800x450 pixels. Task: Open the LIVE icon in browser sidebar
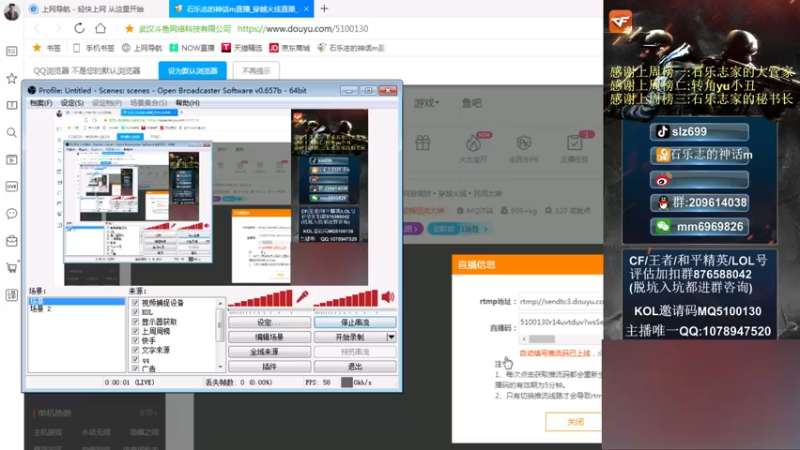(12, 186)
